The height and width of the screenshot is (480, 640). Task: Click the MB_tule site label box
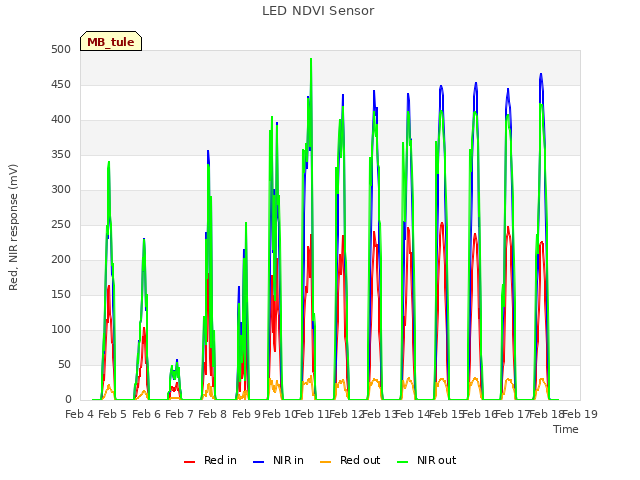click(x=111, y=41)
